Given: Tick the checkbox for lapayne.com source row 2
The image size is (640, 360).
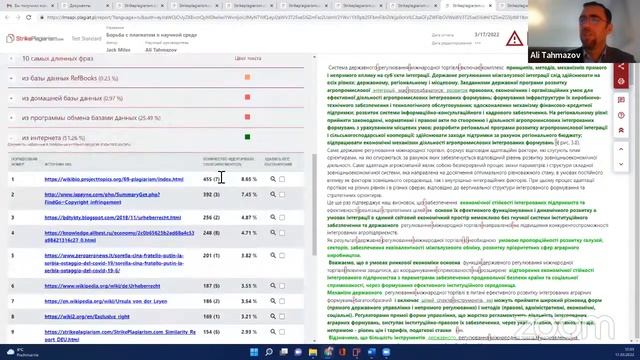Looking at the screenshot, I should coord(282,195).
